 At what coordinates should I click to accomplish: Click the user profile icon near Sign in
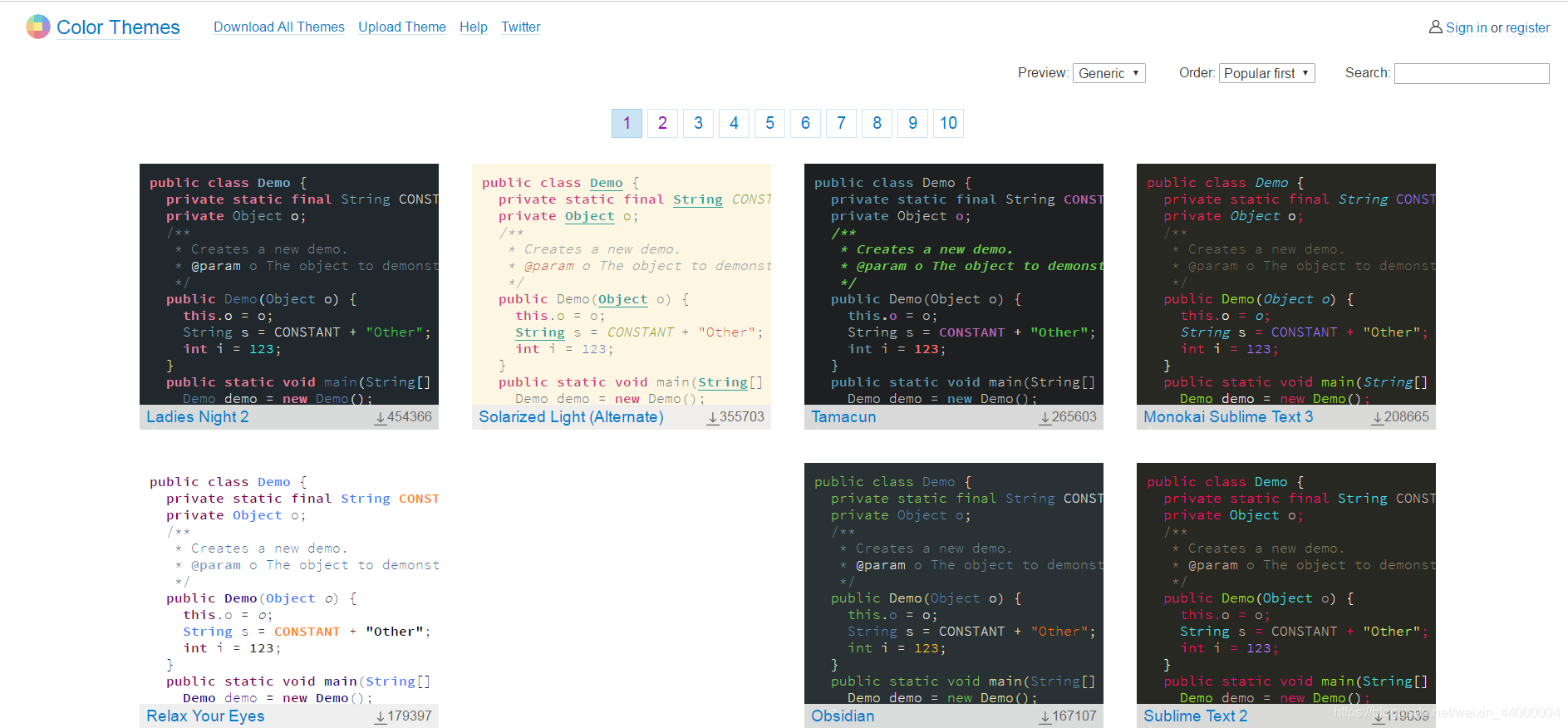click(x=1435, y=27)
